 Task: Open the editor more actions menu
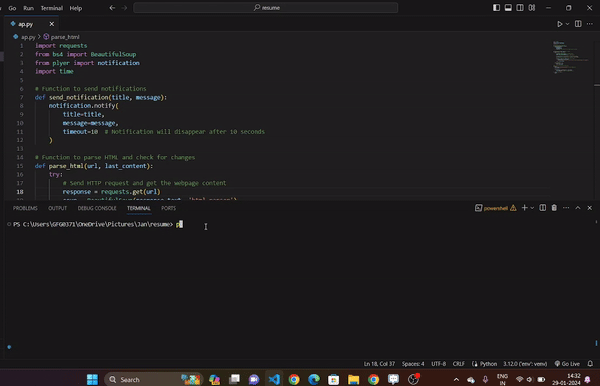click(x=590, y=24)
